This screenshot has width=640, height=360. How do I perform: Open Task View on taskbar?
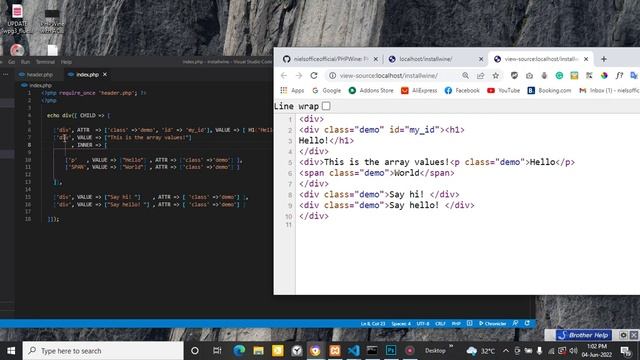click(217, 351)
